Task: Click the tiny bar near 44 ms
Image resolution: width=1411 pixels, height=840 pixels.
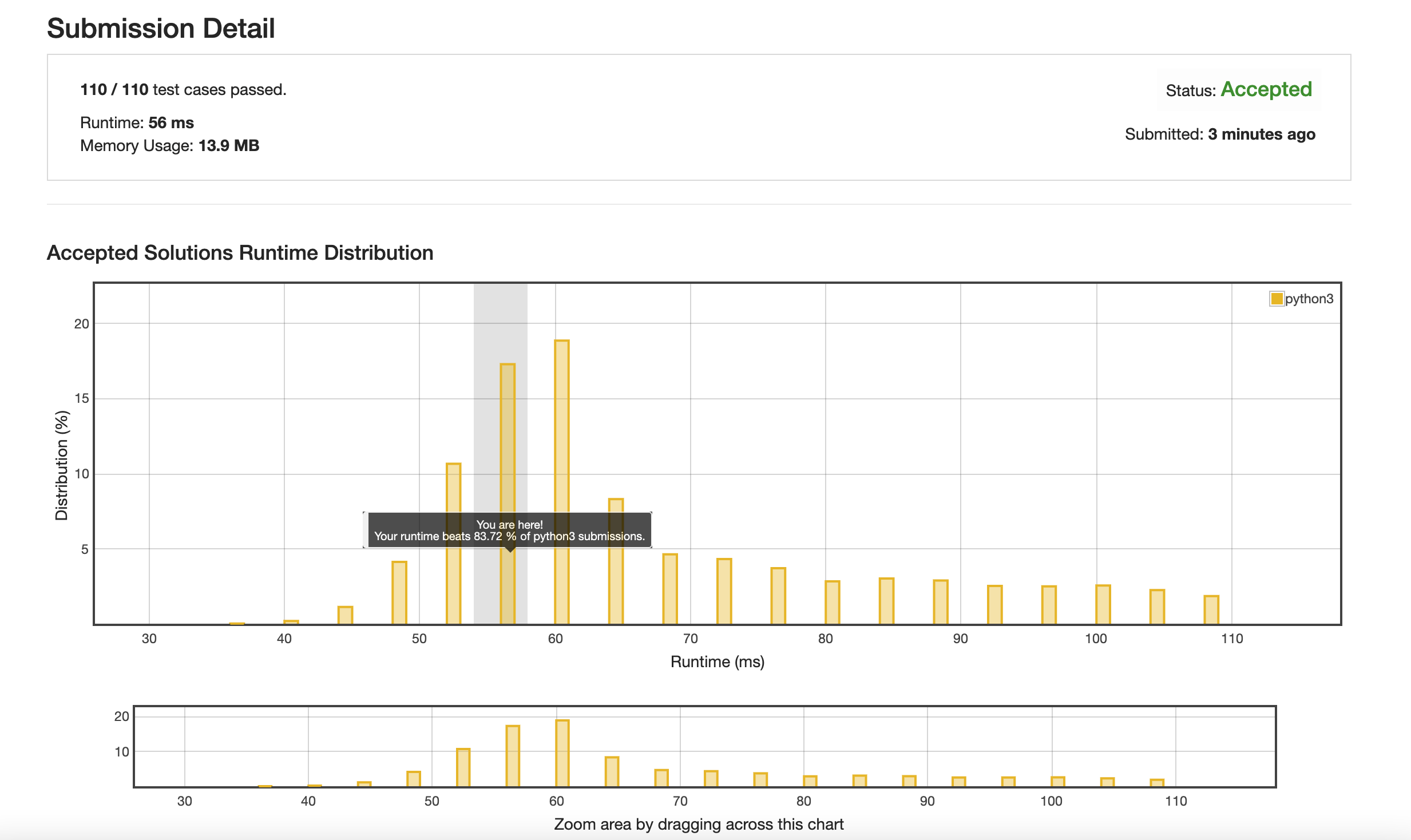Action: tap(345, 615)
